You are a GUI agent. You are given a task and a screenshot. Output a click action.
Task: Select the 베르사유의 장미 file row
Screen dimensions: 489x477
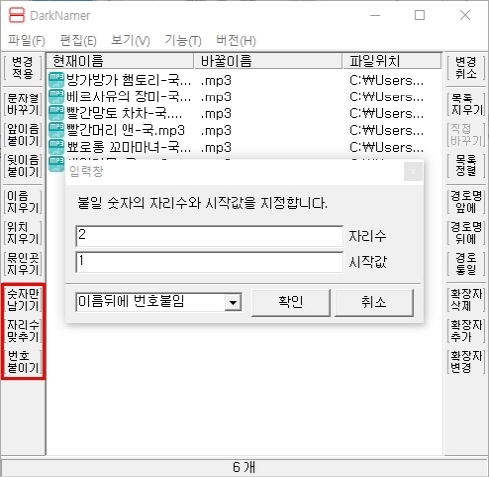point(244,97)
